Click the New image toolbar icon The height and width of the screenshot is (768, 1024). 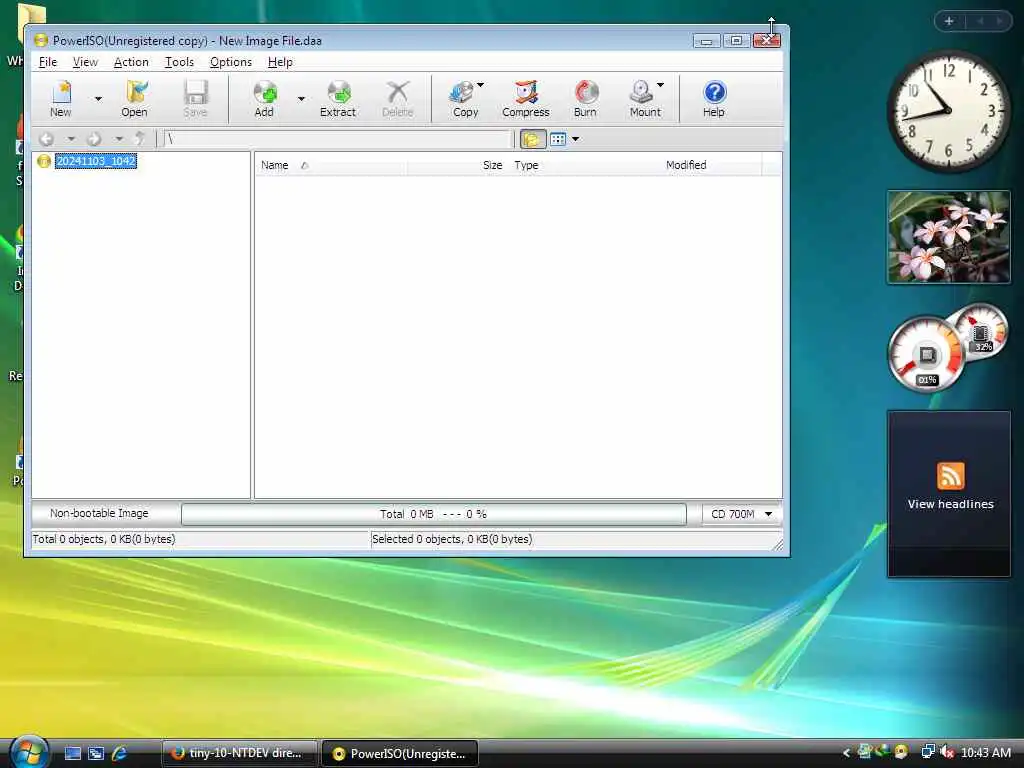point(61,99)
